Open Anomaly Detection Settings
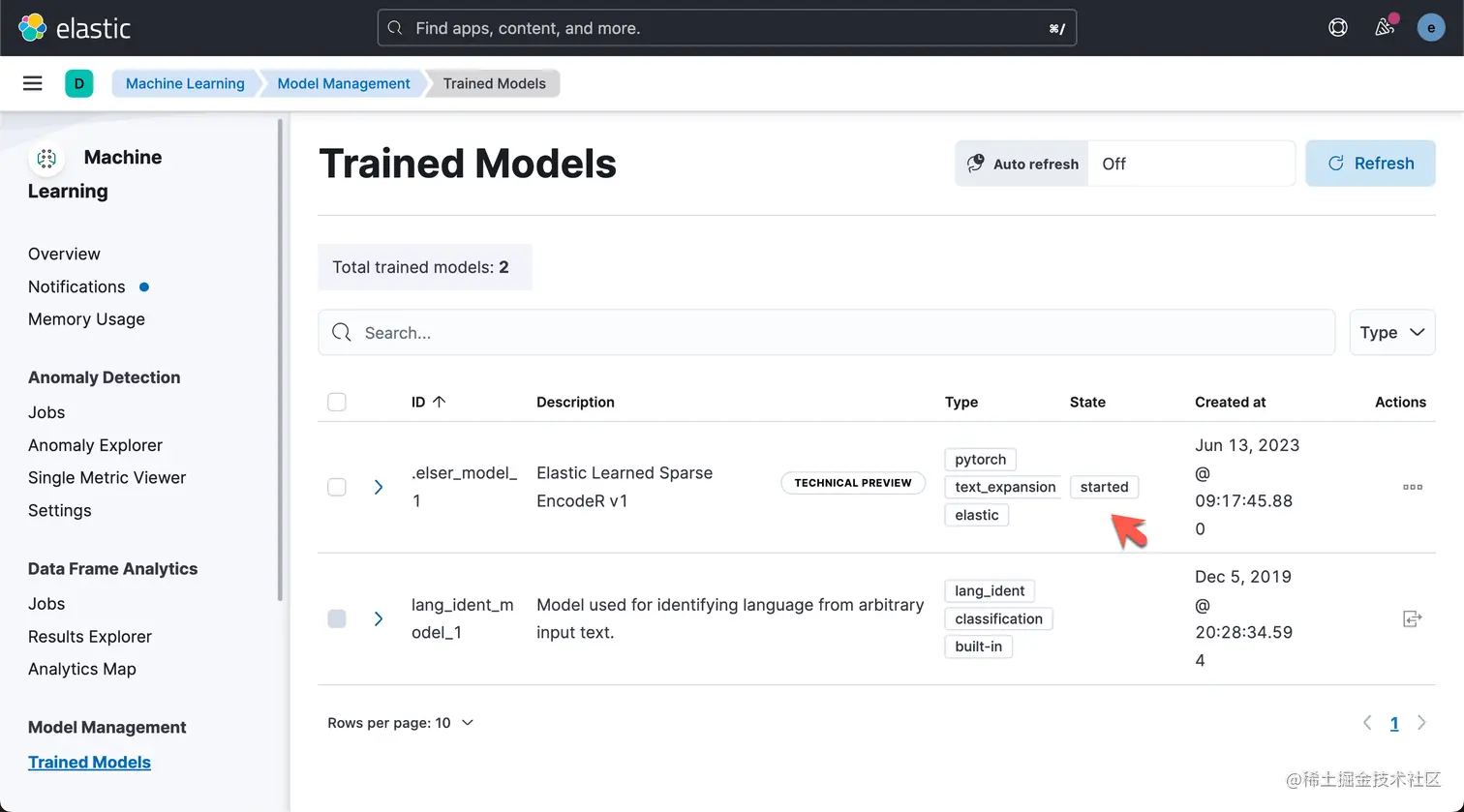Screen dimensions: 1464x812 [59, 510]
